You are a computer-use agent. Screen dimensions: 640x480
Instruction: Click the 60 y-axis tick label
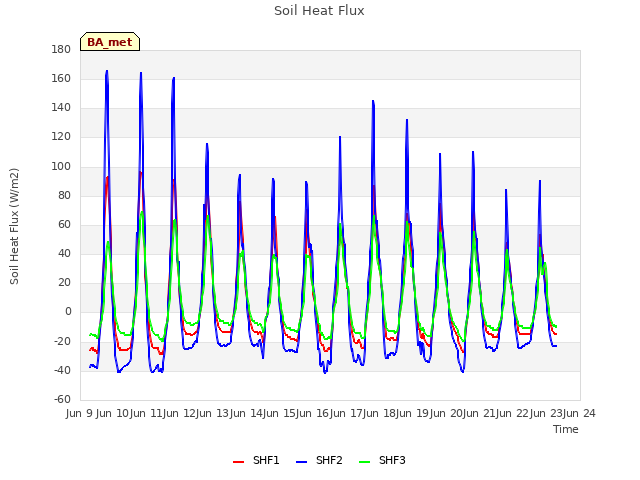pyautogui.click(x=64, y=224)
